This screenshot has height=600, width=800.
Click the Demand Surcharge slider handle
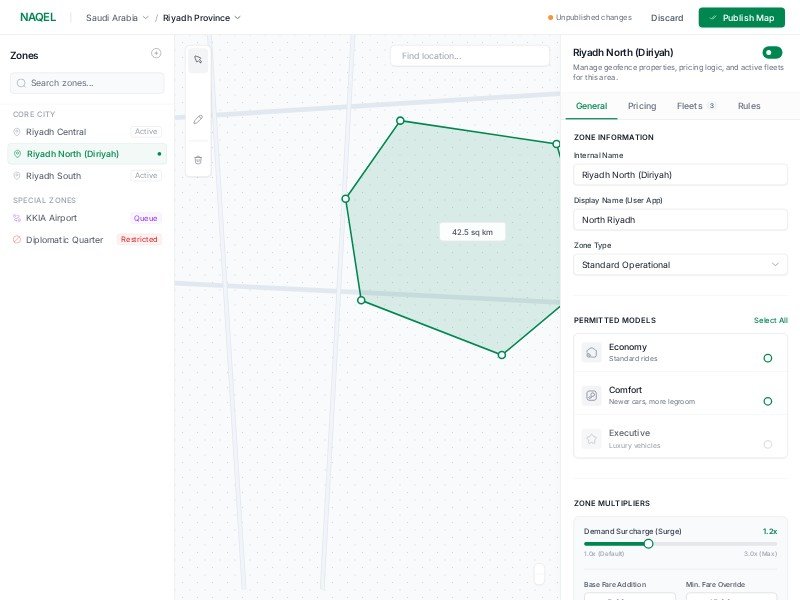pos(648,544)
